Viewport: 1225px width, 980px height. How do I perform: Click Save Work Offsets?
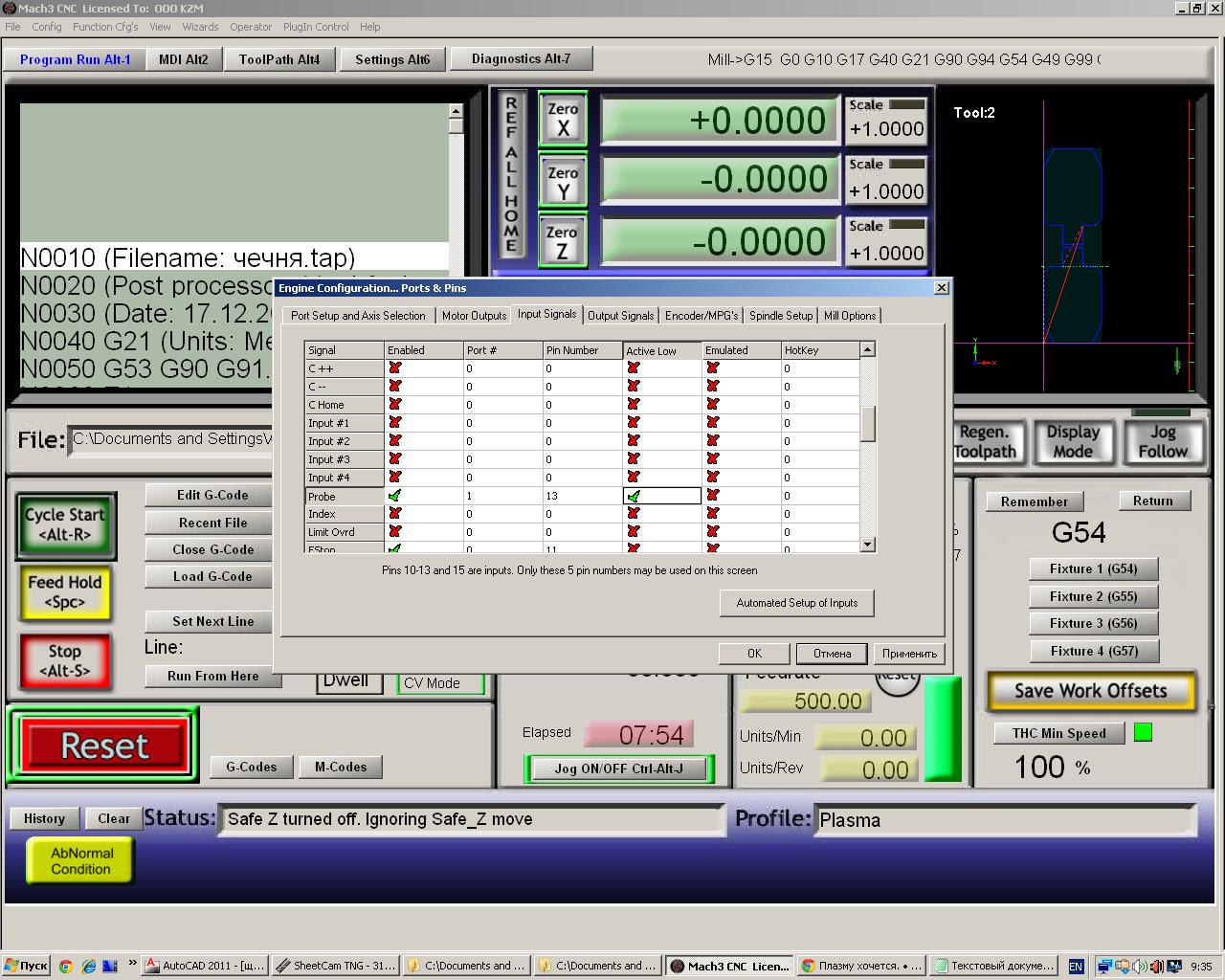1091,691
